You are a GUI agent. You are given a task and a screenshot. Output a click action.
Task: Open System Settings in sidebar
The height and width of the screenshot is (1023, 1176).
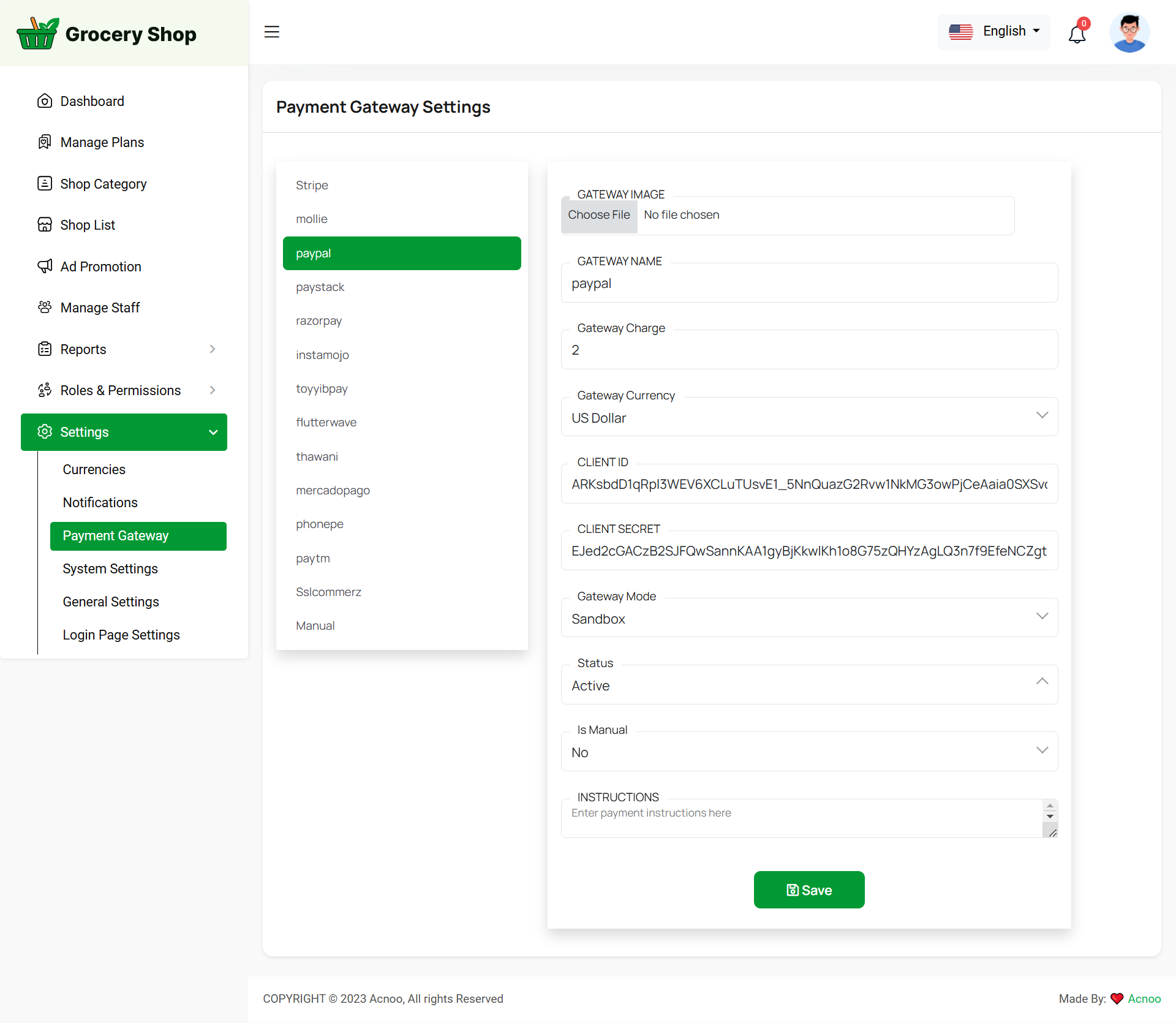[x=110, y=568]
